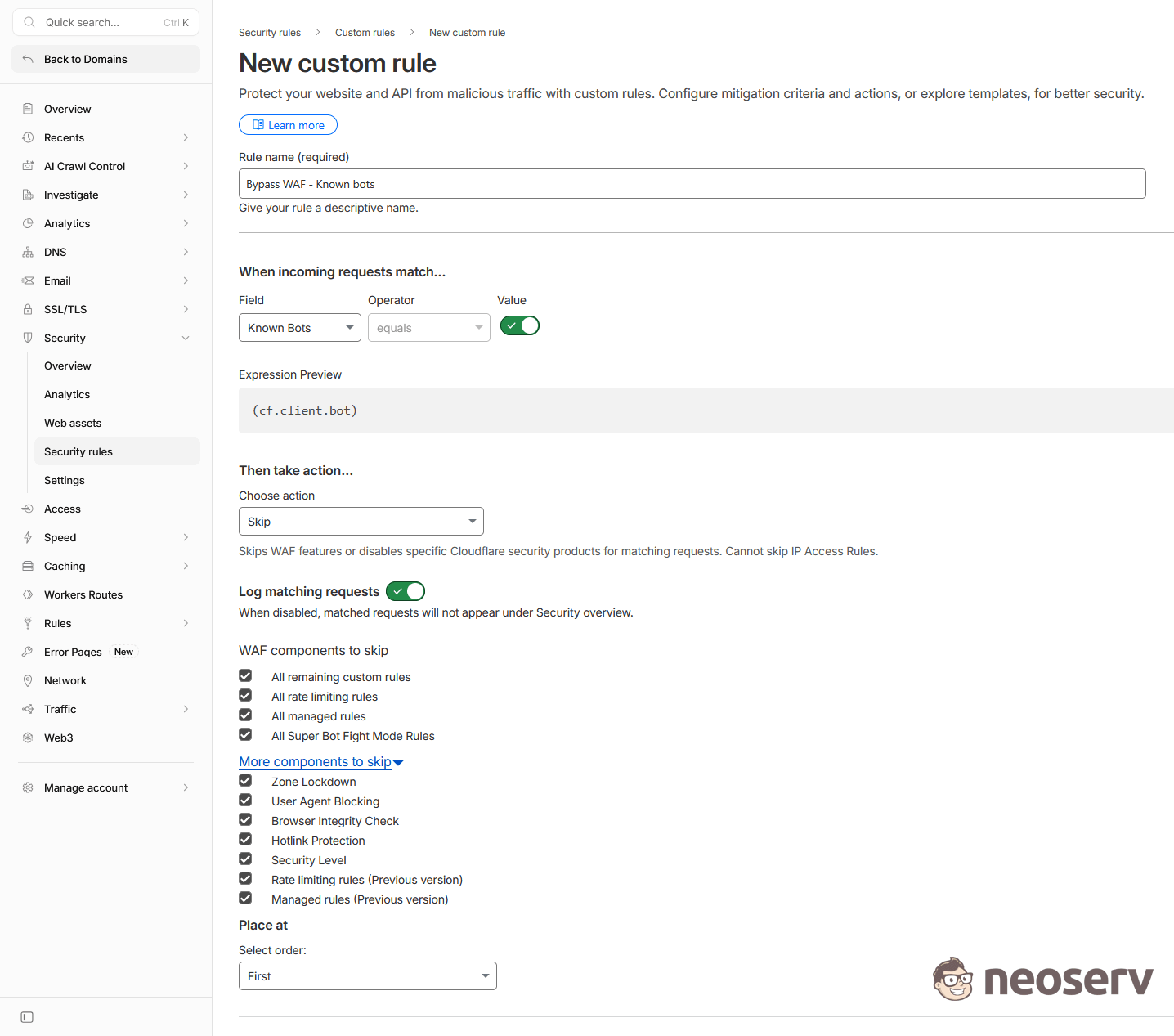The height and width of the screenshot is (1036, 1174).
Task: Click the Caching drive icon
Action: tap(28, 566)
